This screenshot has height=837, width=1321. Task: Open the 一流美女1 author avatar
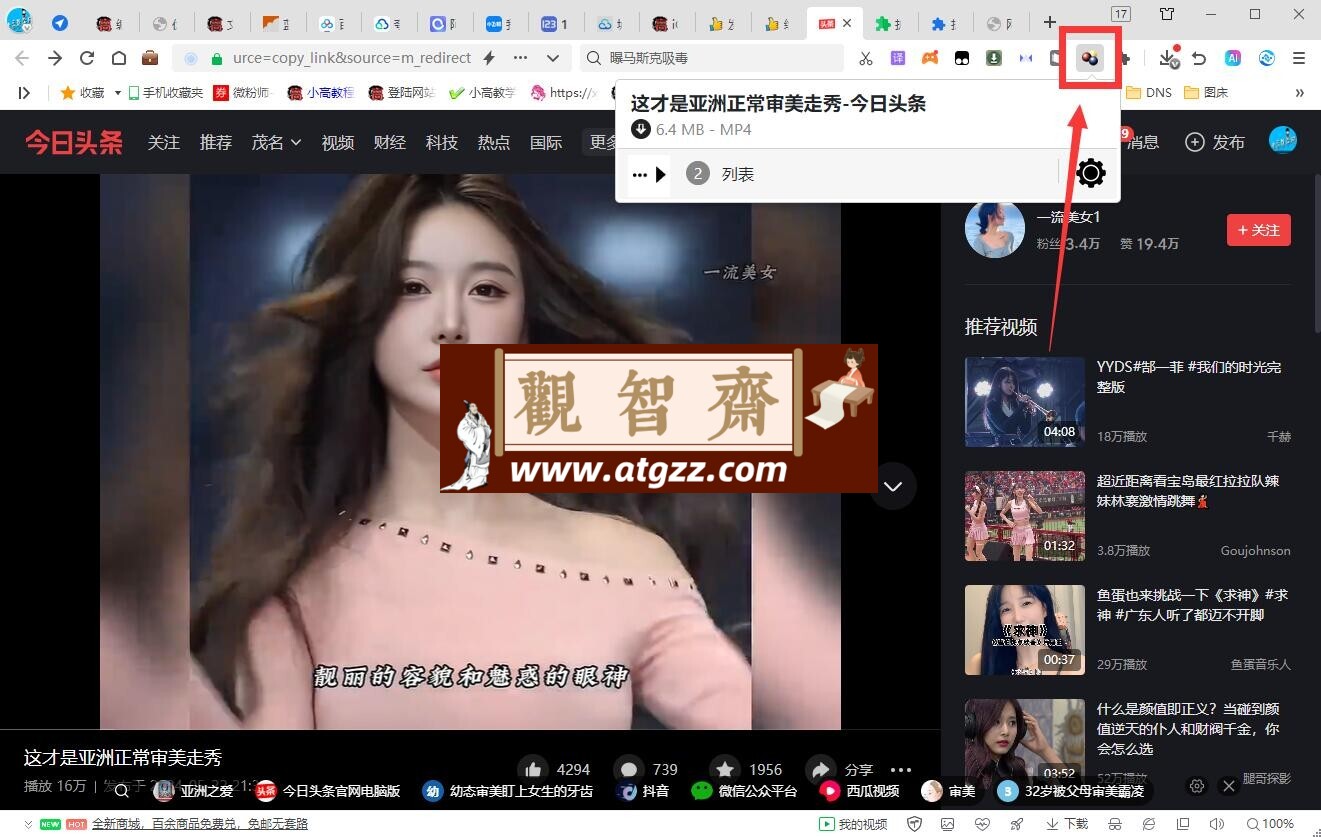pos(995,228)
